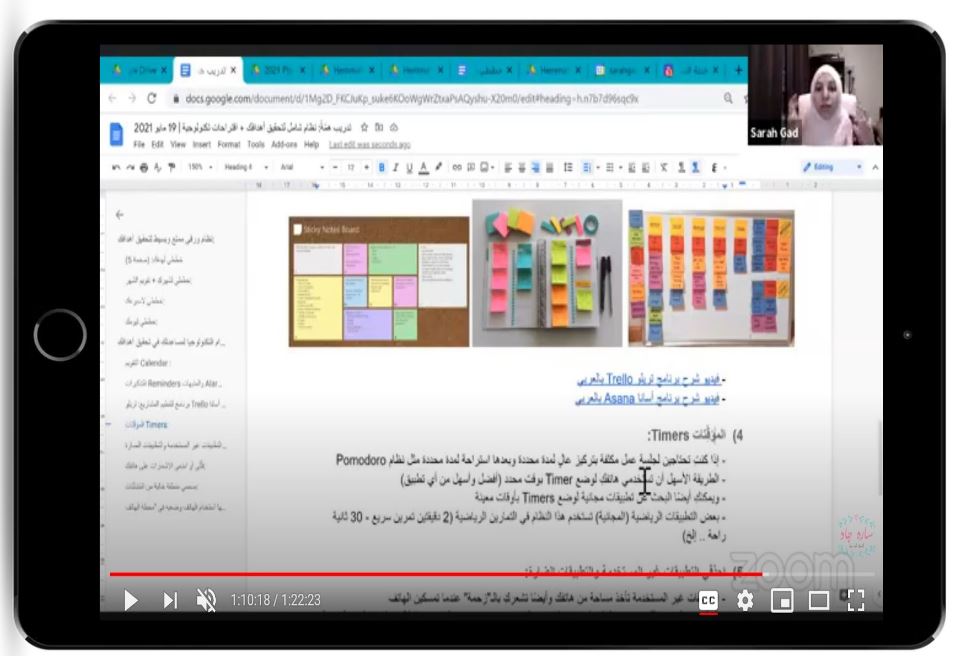Star the Google Docs document
This screenshot has height=656, width=954.
tap(365, 128)
